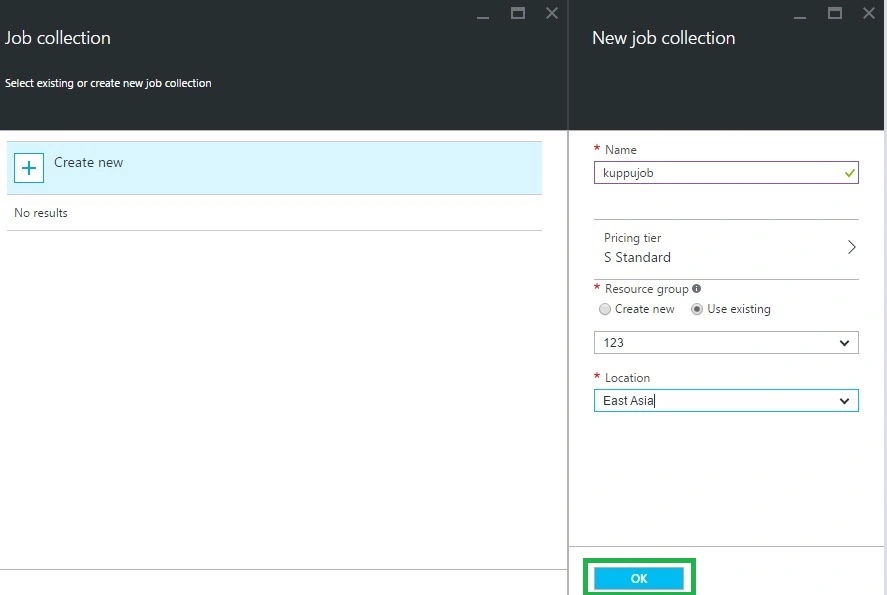Select the Use existing radio button

(697, 309)
